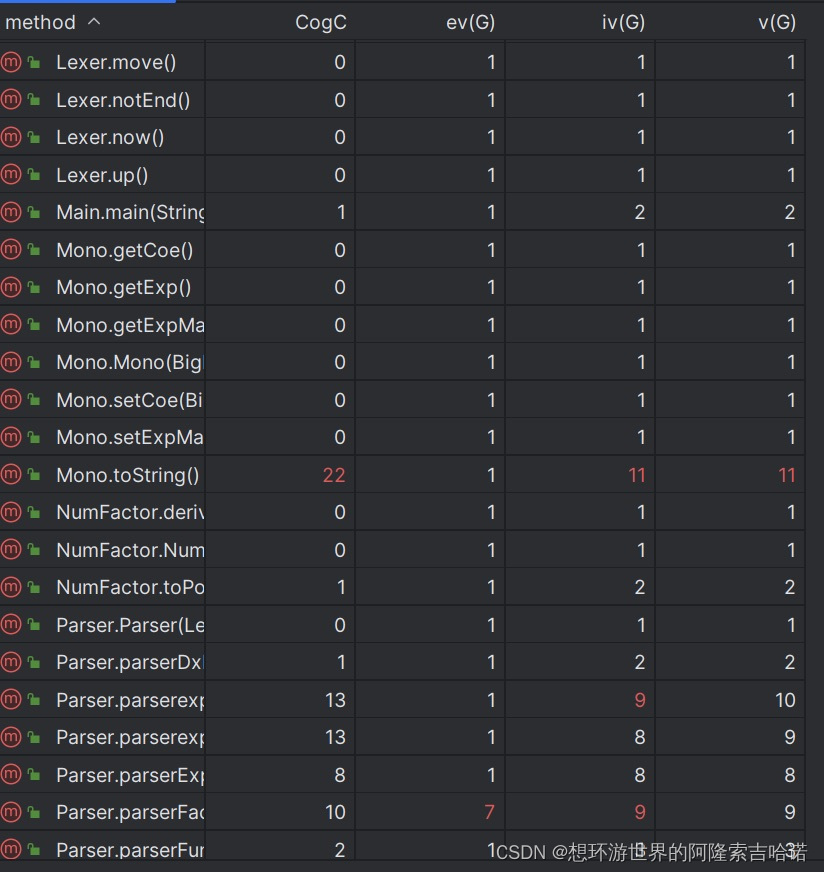Click the red CogC value 22
The image size is (824, 872).
pyautogui.click(x=334, y=475)
